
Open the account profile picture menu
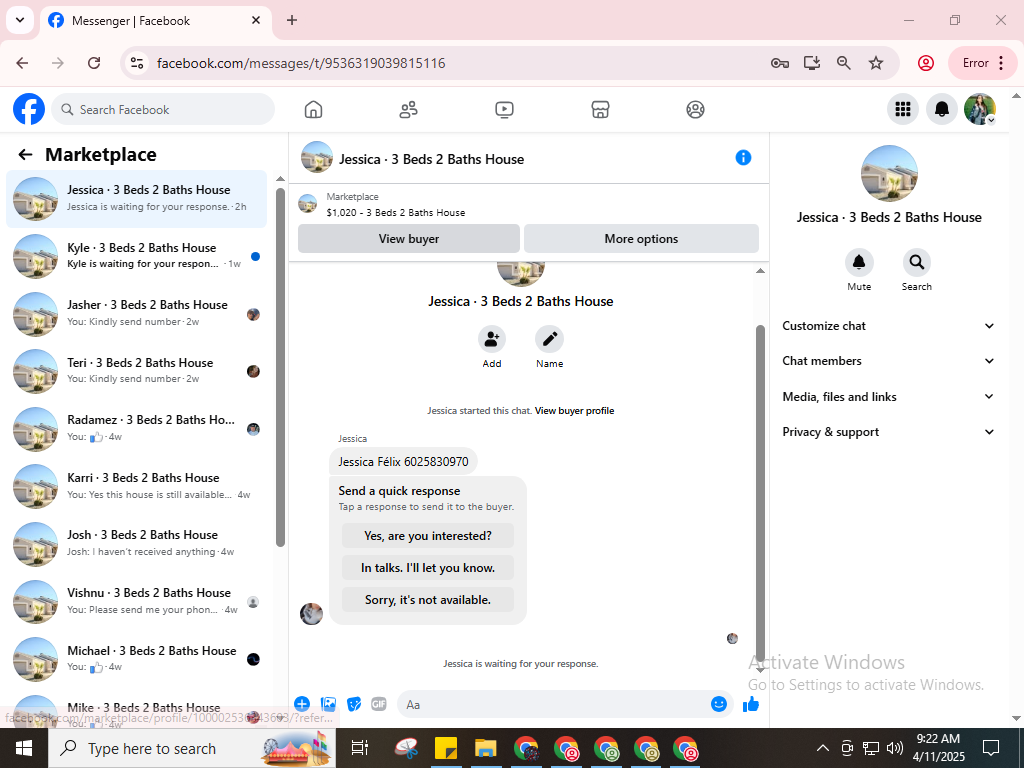pos(980,109)
